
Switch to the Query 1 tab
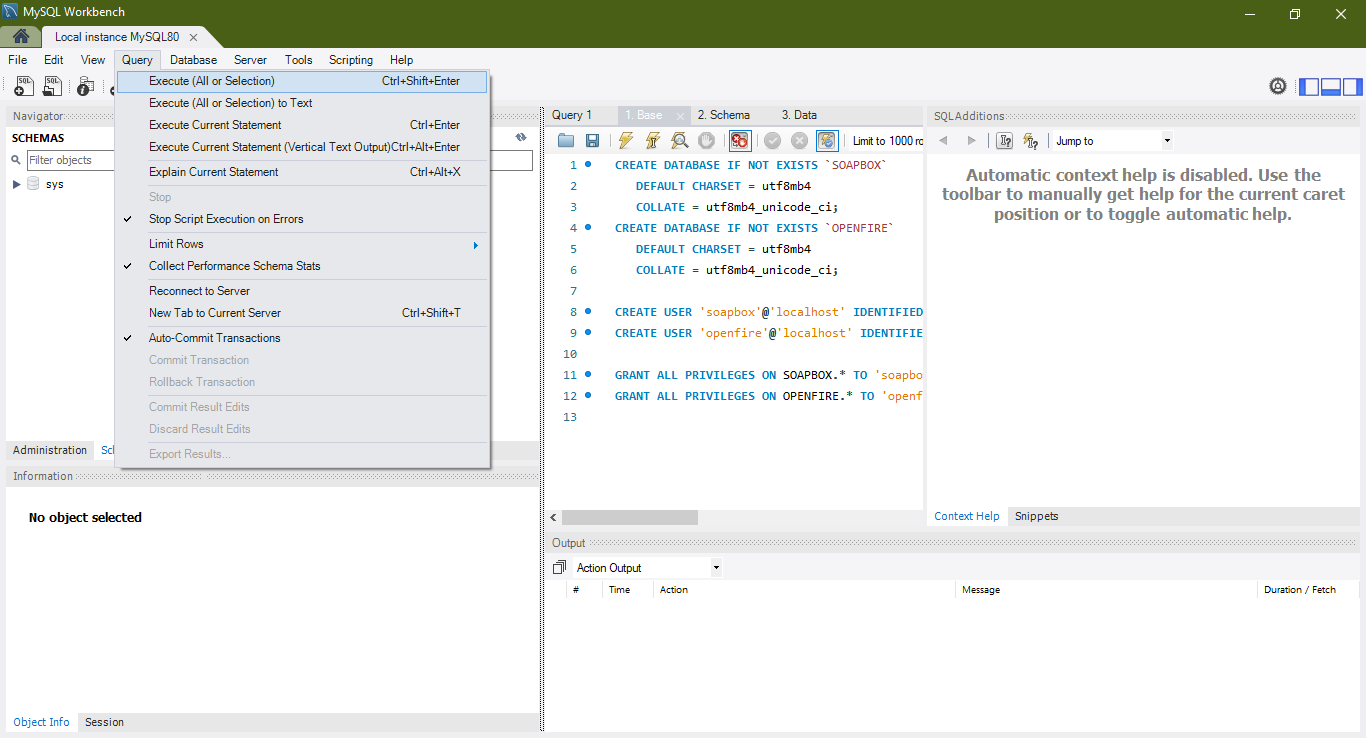tap(572, 115)
